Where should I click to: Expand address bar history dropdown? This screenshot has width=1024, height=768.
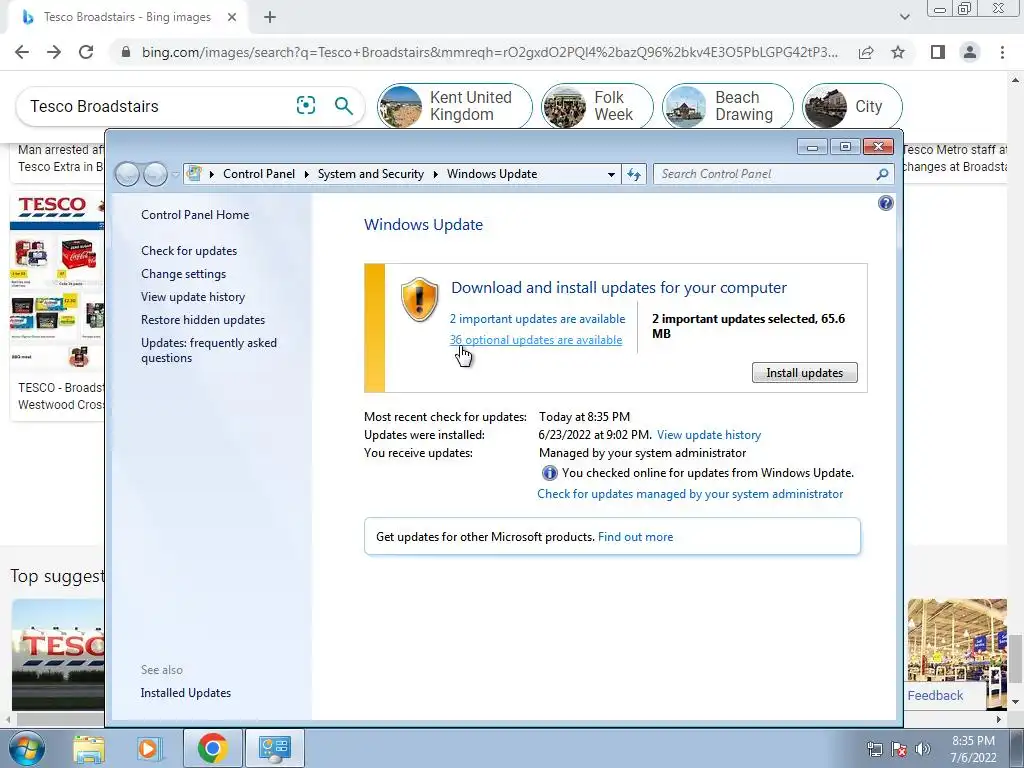click(611, 174)
